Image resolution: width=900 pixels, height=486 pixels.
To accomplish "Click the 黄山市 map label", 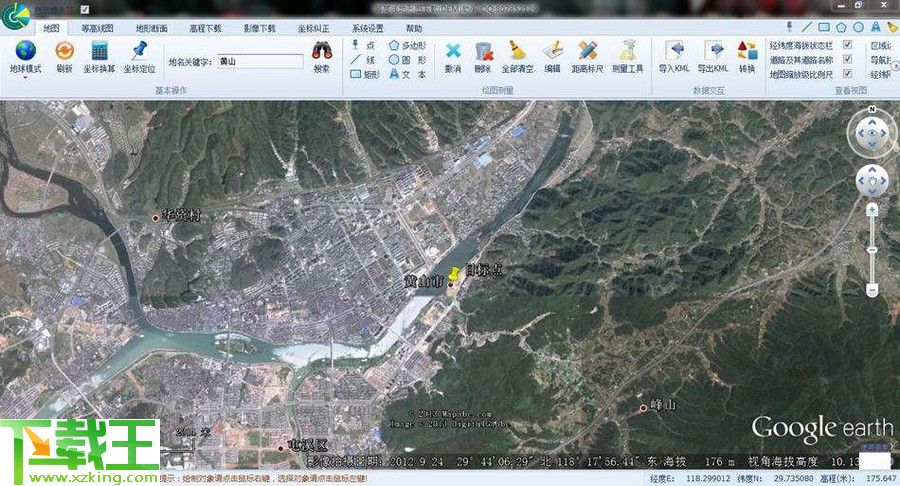I will [x=424, y=281].
